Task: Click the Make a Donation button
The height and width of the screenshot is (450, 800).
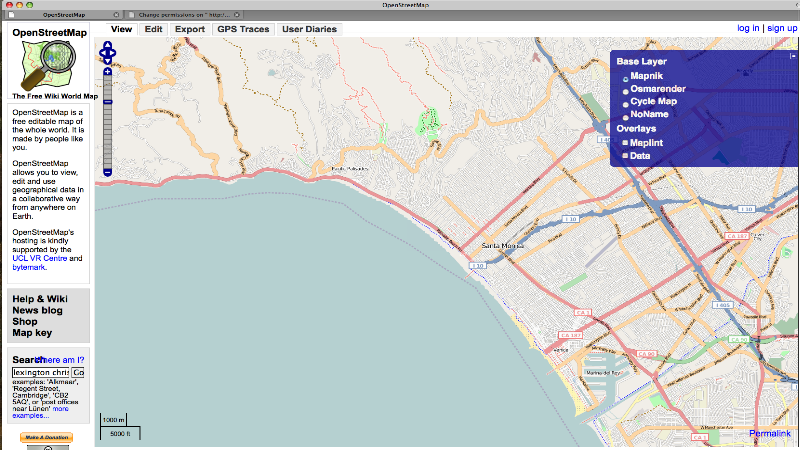Action: tap(47, 437)
